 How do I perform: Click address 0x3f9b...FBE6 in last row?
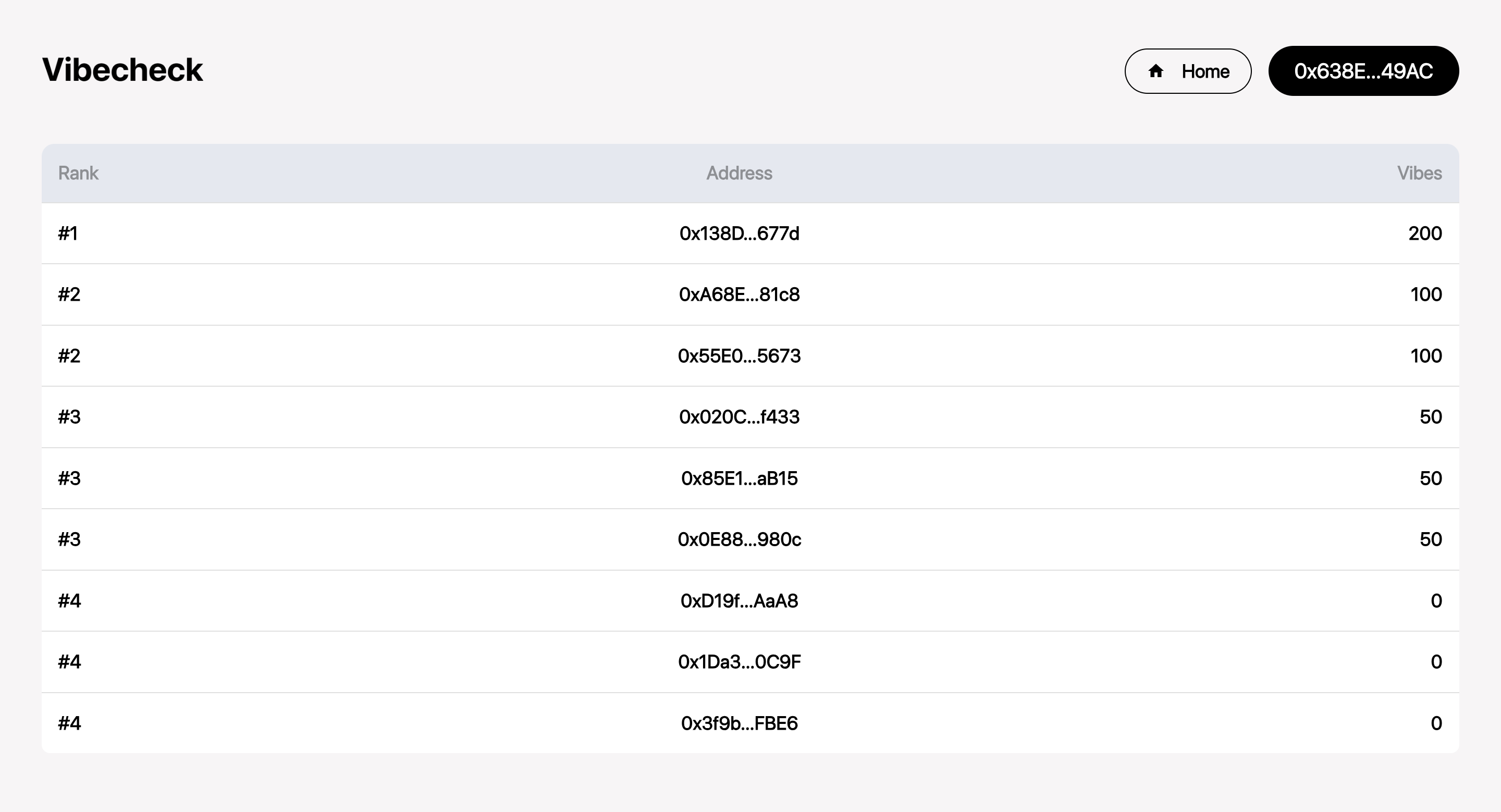(x=739, y=723)
